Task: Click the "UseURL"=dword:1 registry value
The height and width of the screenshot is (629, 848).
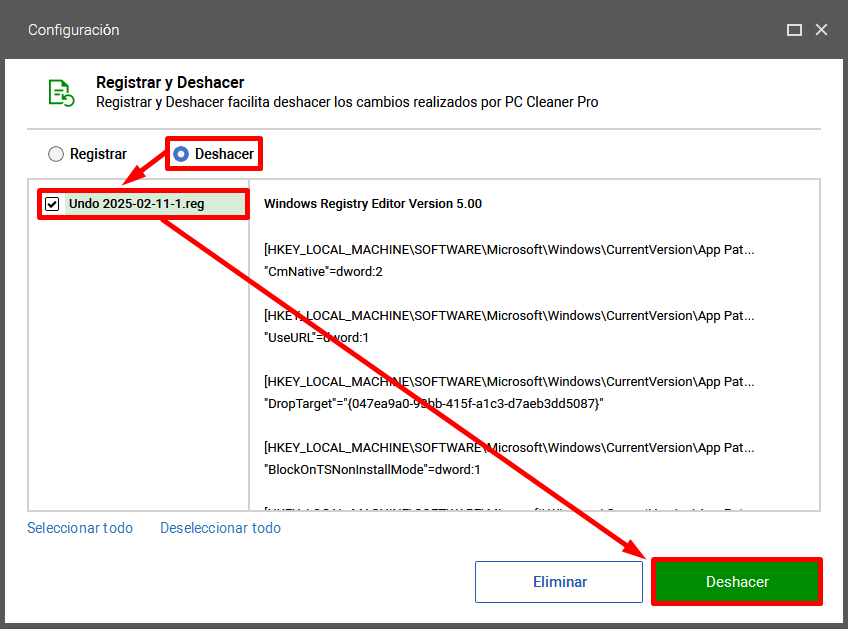Action: 316,337
